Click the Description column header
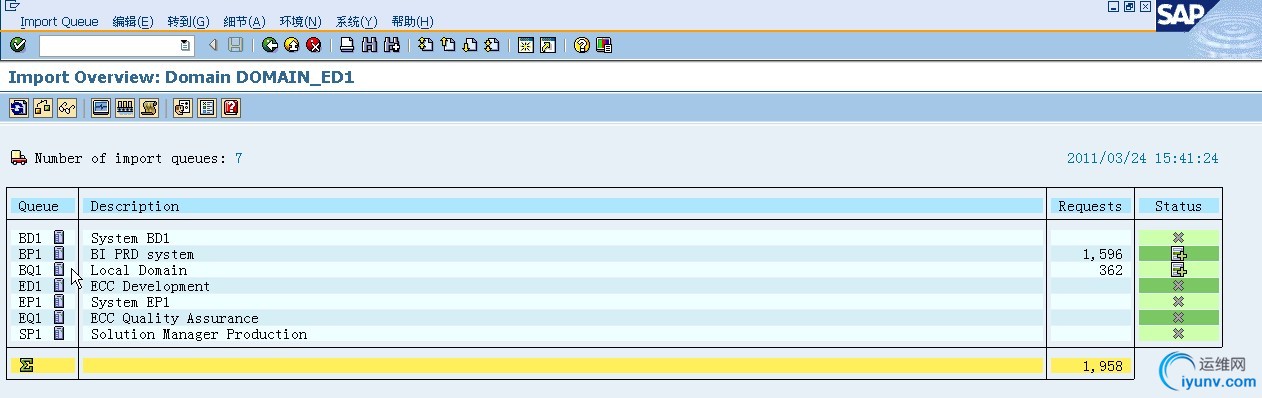The image size is (1262, 398). coord(563,206)
